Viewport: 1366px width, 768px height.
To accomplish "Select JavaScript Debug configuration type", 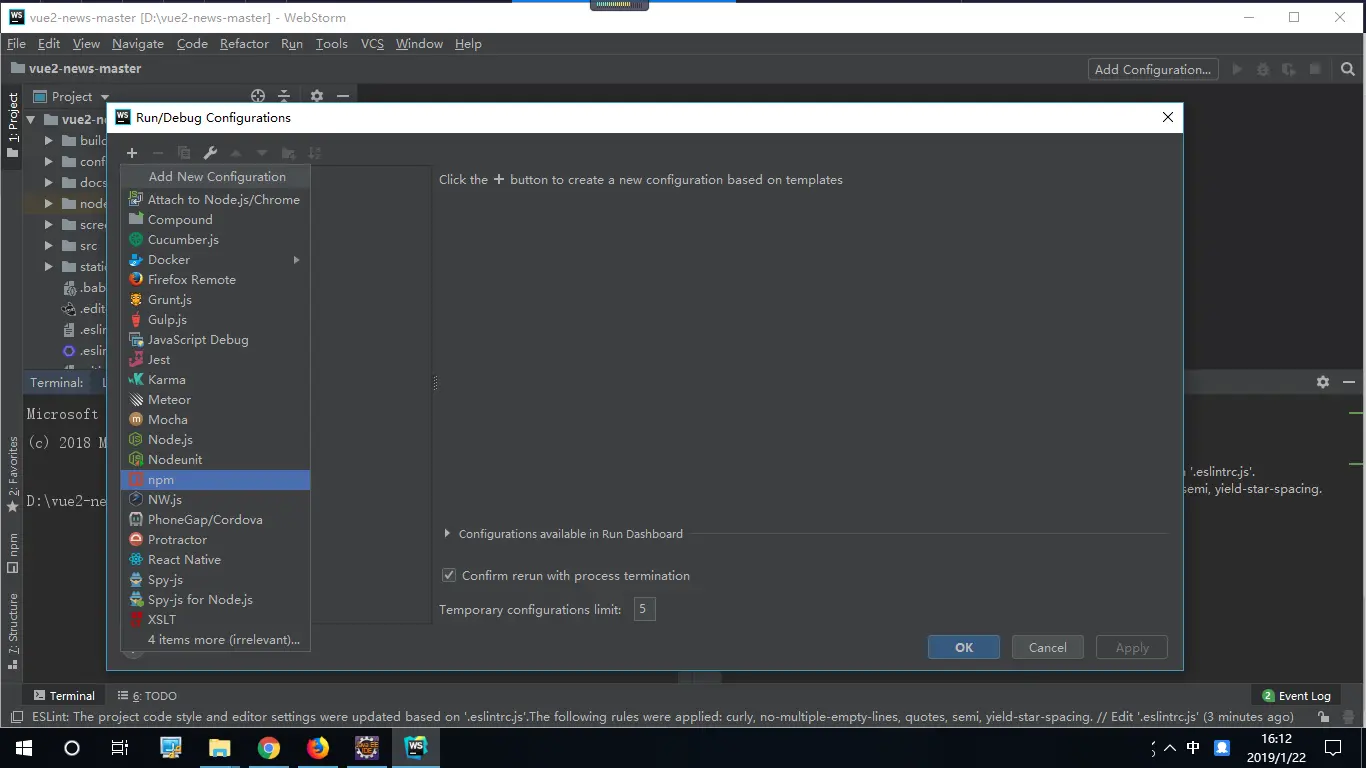I will pyautogui.click(x=215, y=339).
